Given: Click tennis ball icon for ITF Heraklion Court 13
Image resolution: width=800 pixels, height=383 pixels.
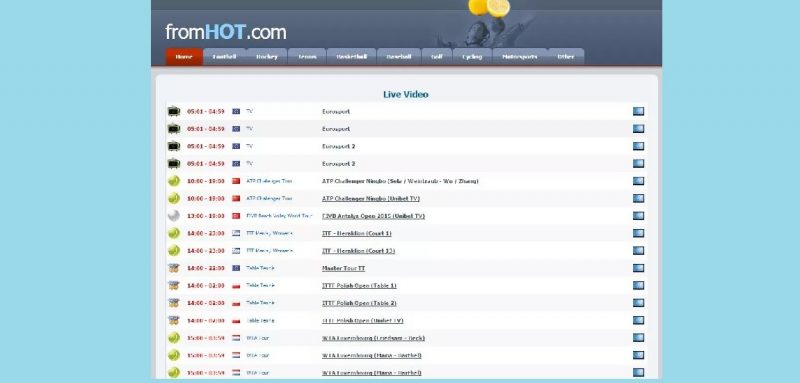Looking at the screenshot, I should [174, 250].
